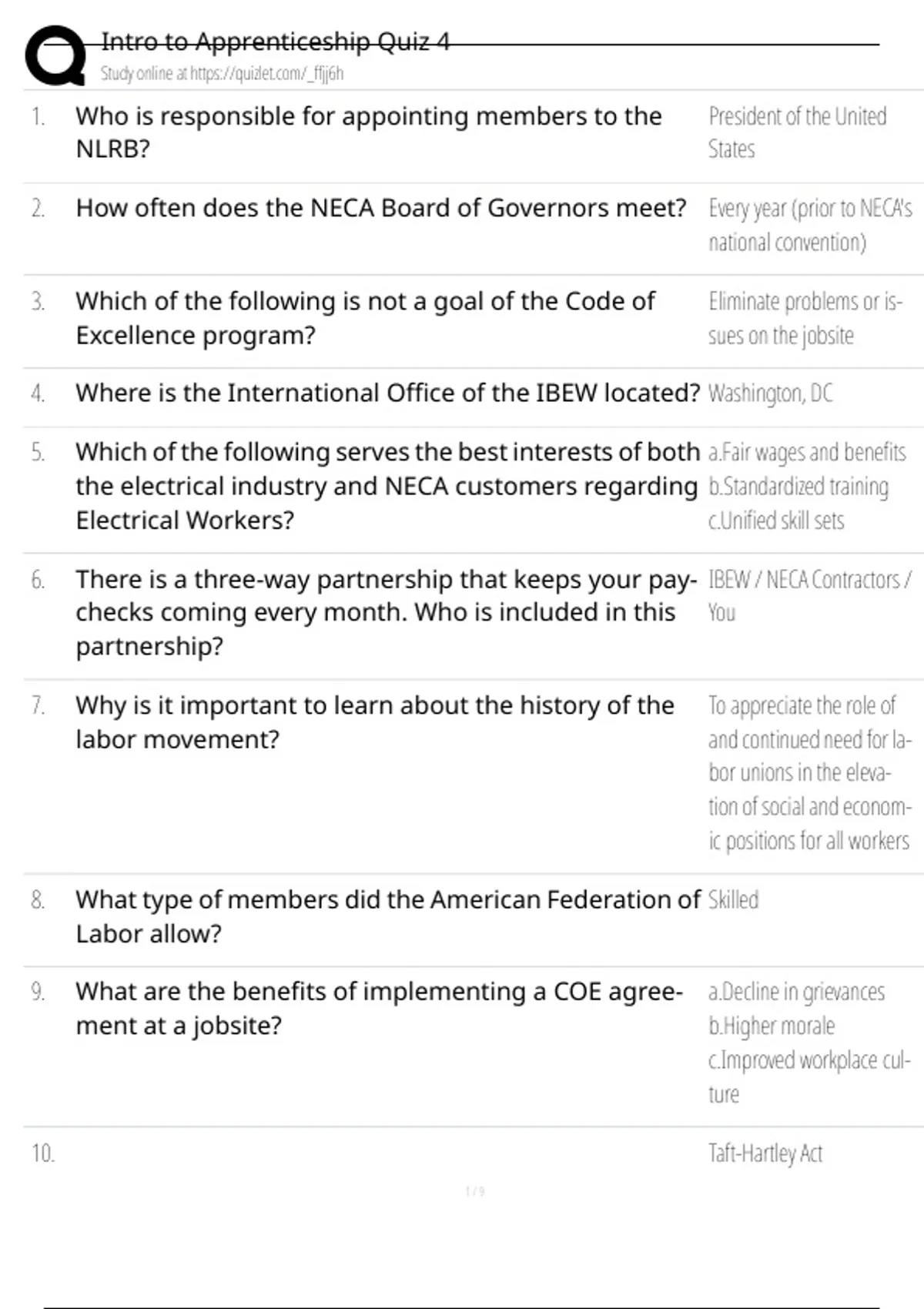Select the NECA Board of Governors question

click(380, 208)
